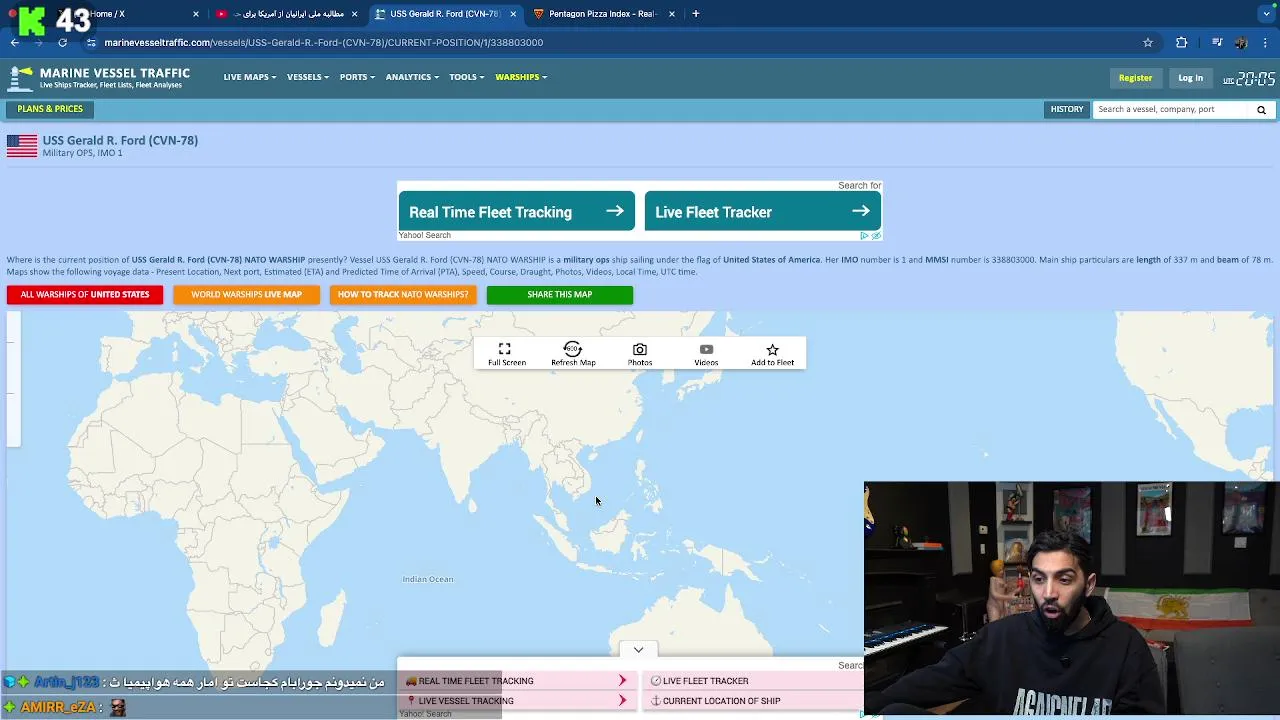The width and height of the screenshot is (1280, 720).
Task: Open a new browser tab
Action: (x=696, y=14)
